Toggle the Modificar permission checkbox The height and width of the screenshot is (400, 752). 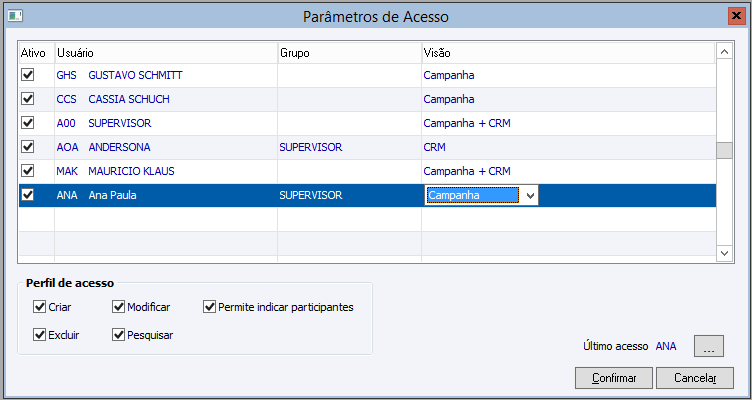[120, 307]
